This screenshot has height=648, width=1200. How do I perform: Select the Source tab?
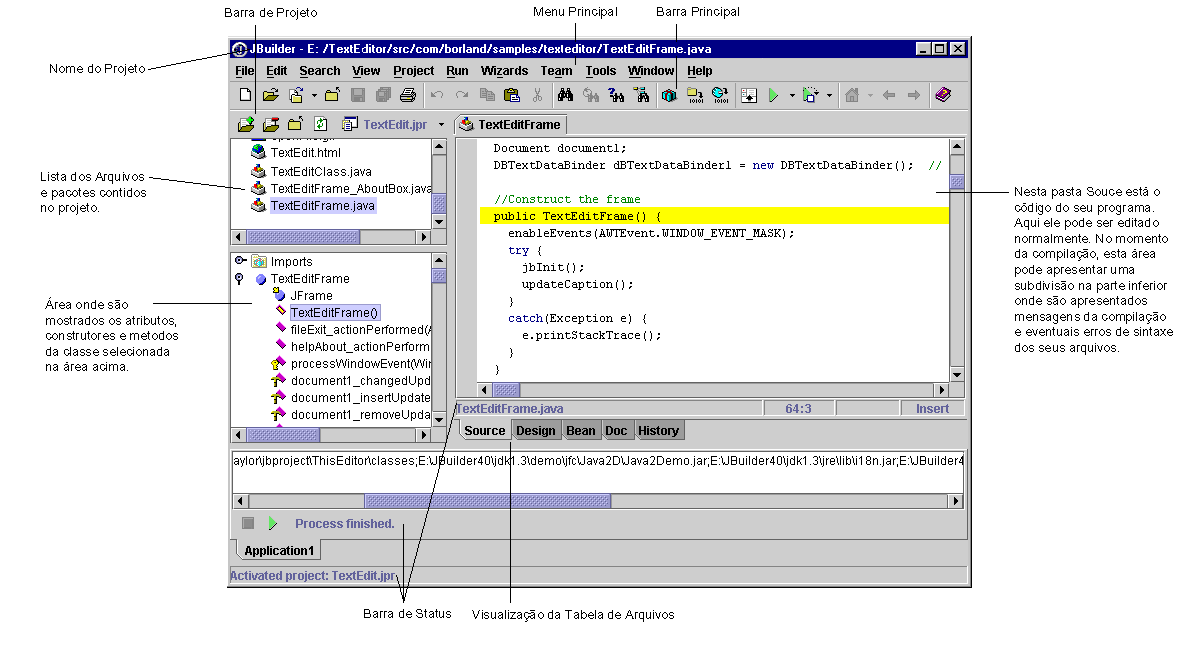[485, 431]
